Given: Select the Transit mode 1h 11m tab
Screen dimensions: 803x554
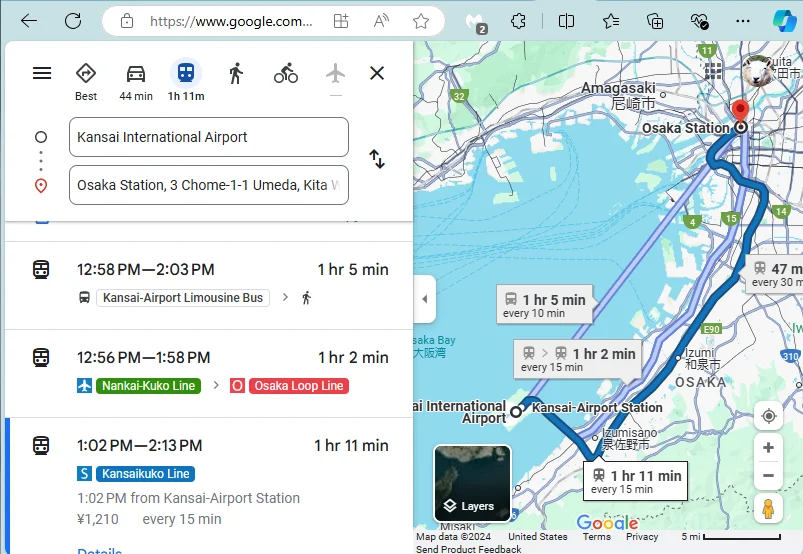Looking at the screenshot, I should click(x=186, y=81).
